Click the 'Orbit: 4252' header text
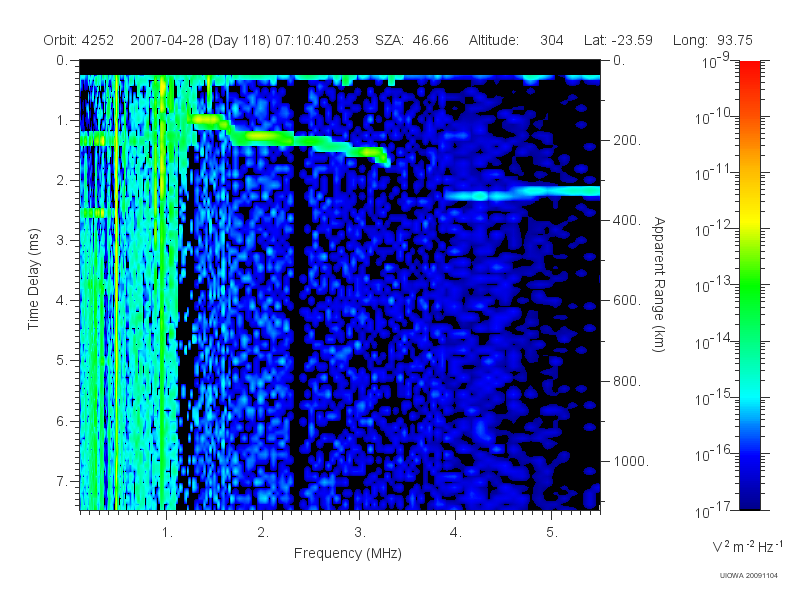This screenshot has width=800, height=600. pos(79,40)
